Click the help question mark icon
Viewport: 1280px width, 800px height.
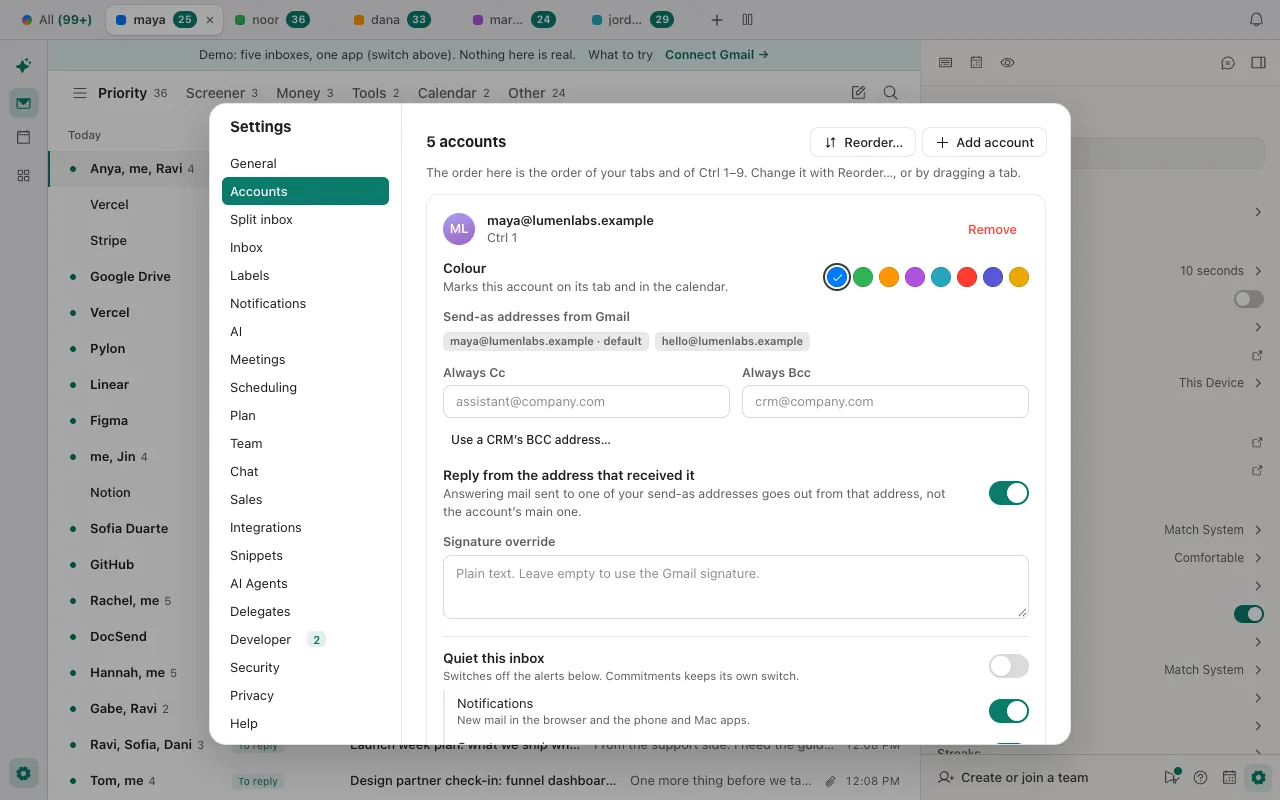click(x=1201, y=777)
